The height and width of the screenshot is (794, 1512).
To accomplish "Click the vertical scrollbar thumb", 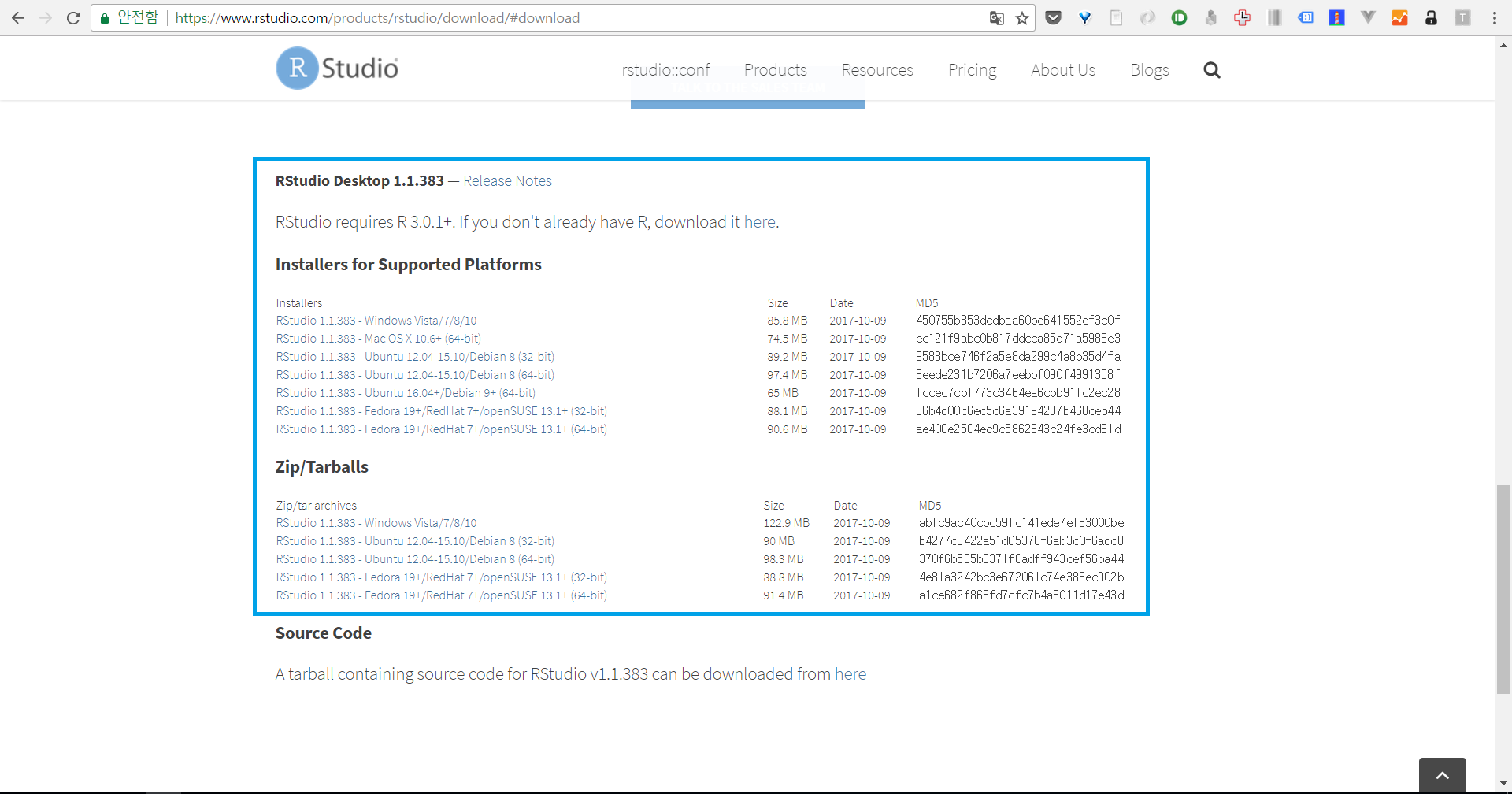I will click(1503, 590).
